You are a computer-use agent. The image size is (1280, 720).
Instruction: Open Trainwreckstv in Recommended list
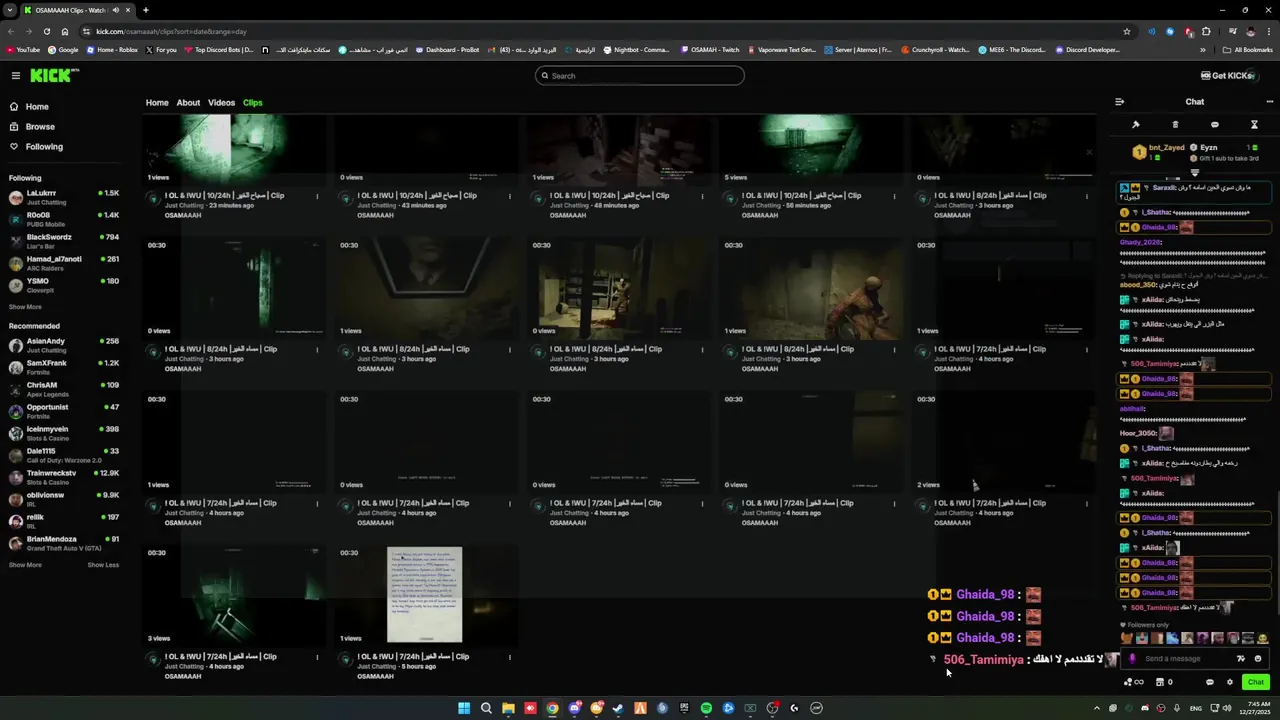tap(64, 477)
